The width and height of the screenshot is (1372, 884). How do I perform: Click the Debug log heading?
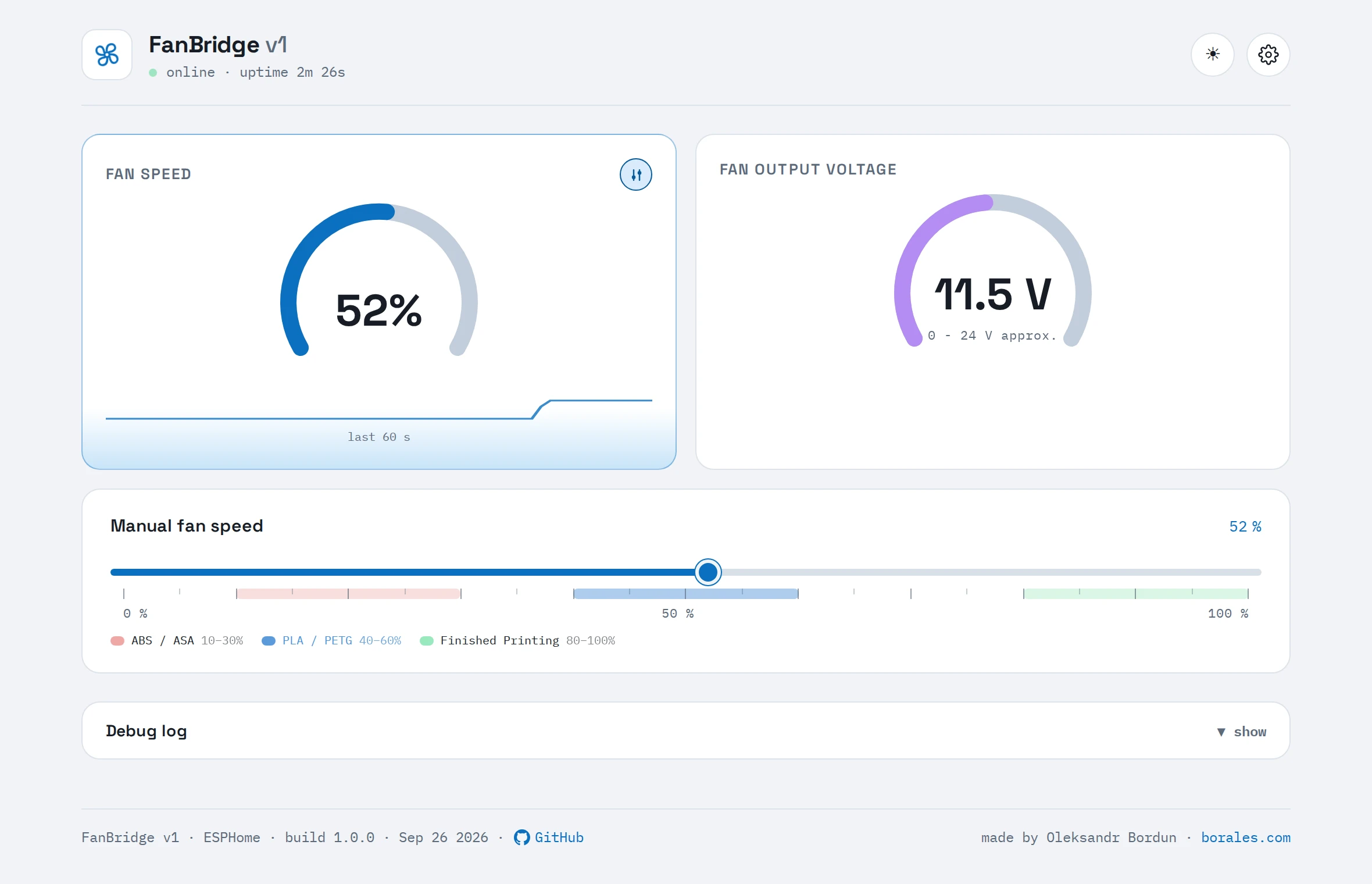click(147, 731)
